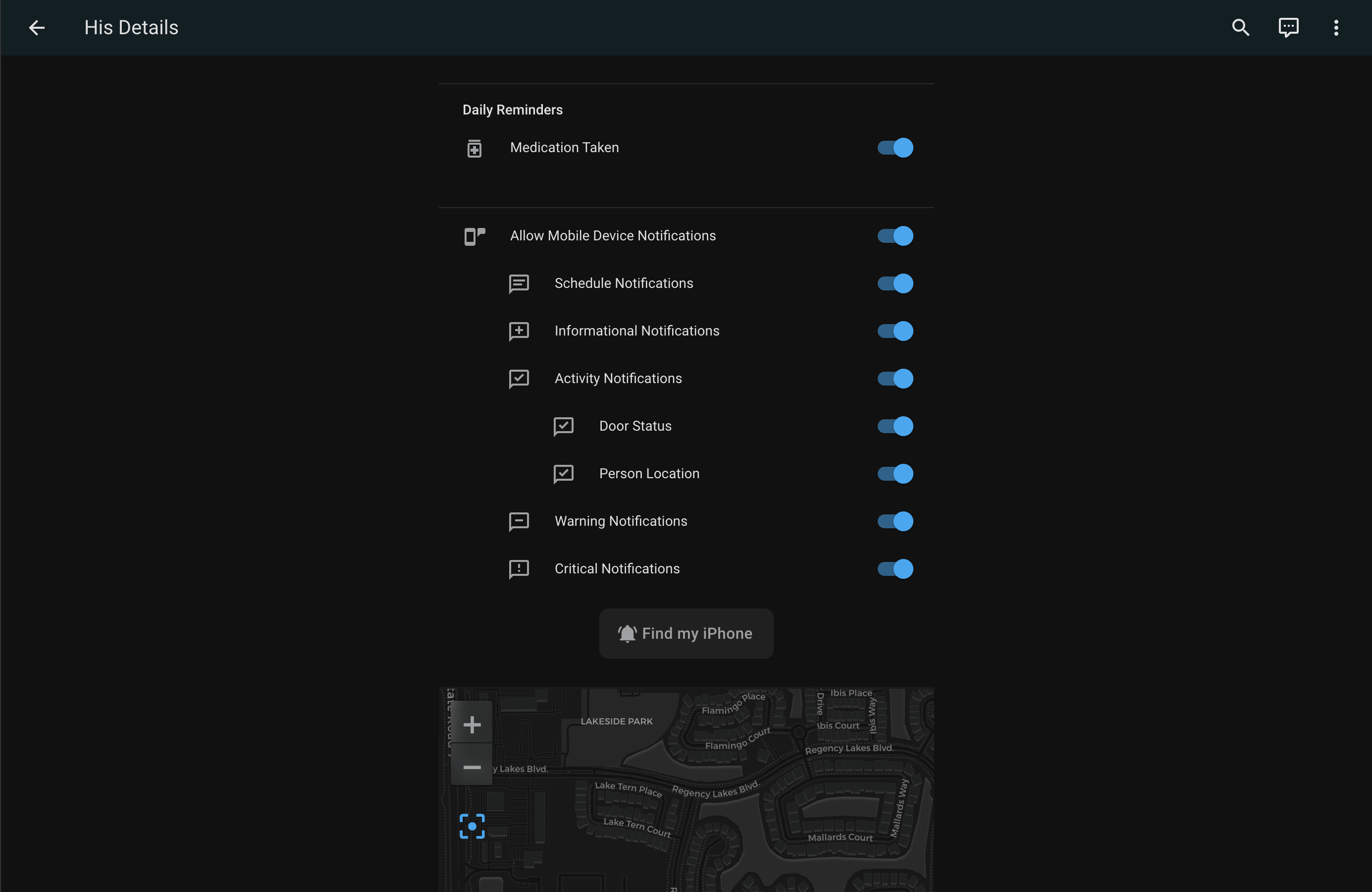Click the medication bottle icon
This screenshot has height=892, width=1372.
tap(474, 149)
